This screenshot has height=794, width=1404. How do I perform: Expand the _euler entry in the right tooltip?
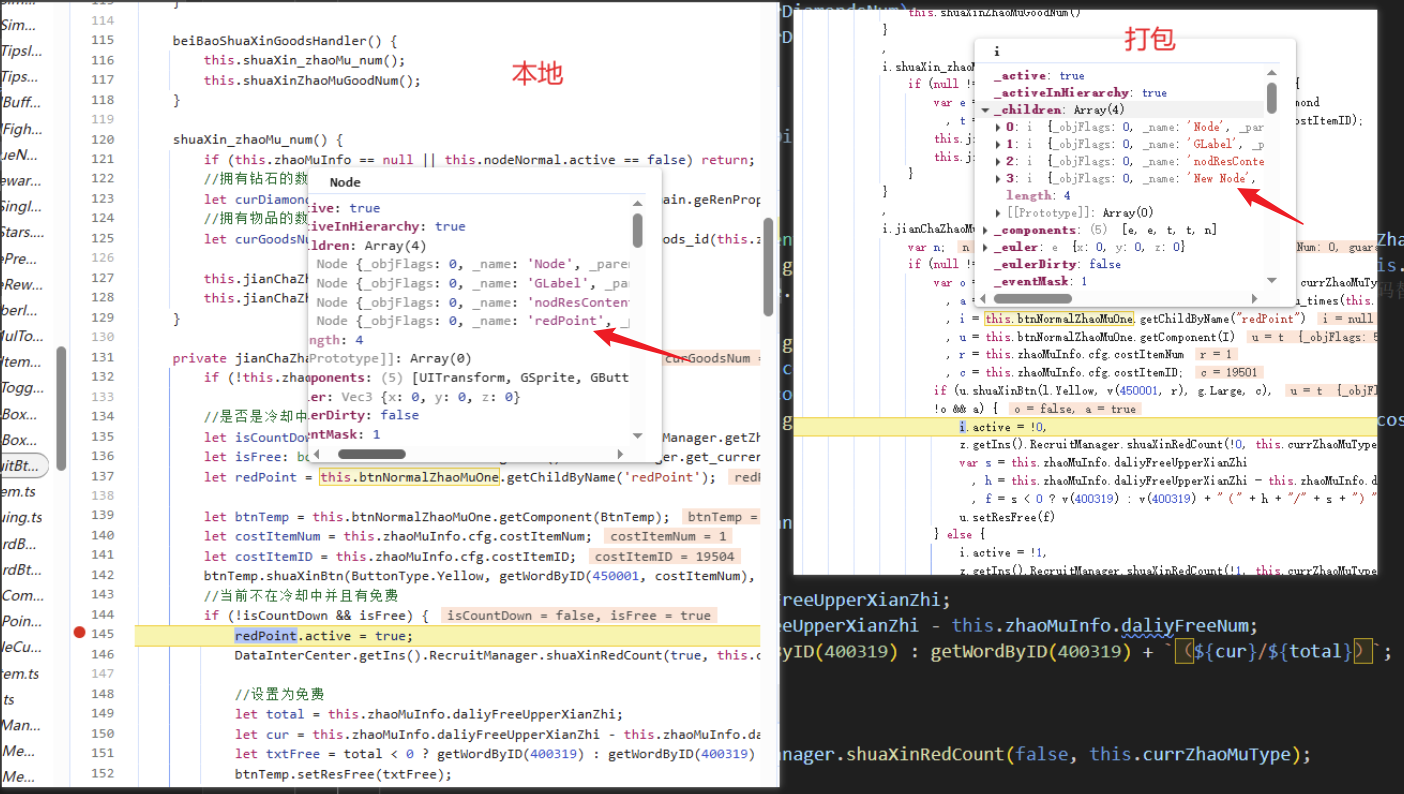(986, 247)
